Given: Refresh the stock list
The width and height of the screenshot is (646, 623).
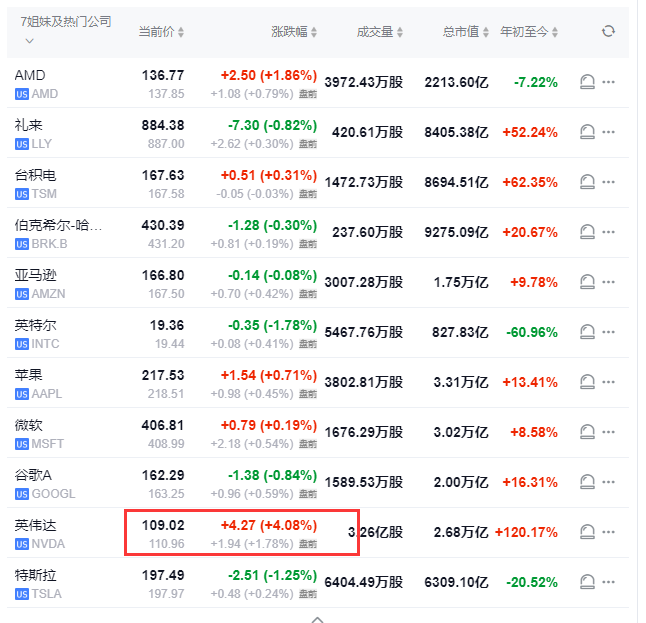Looking at the screenshot, I should coord(608,31).
